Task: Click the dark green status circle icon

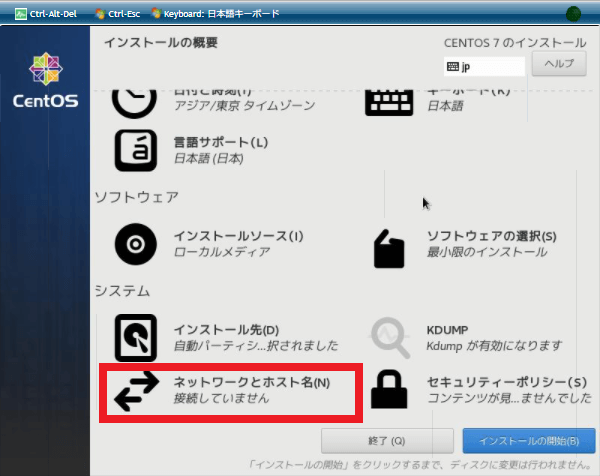Action: [573, 14]
